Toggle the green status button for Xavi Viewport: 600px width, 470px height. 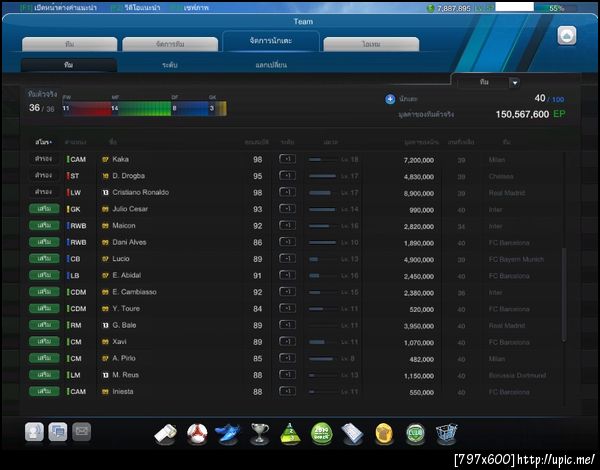pos(44,342)
